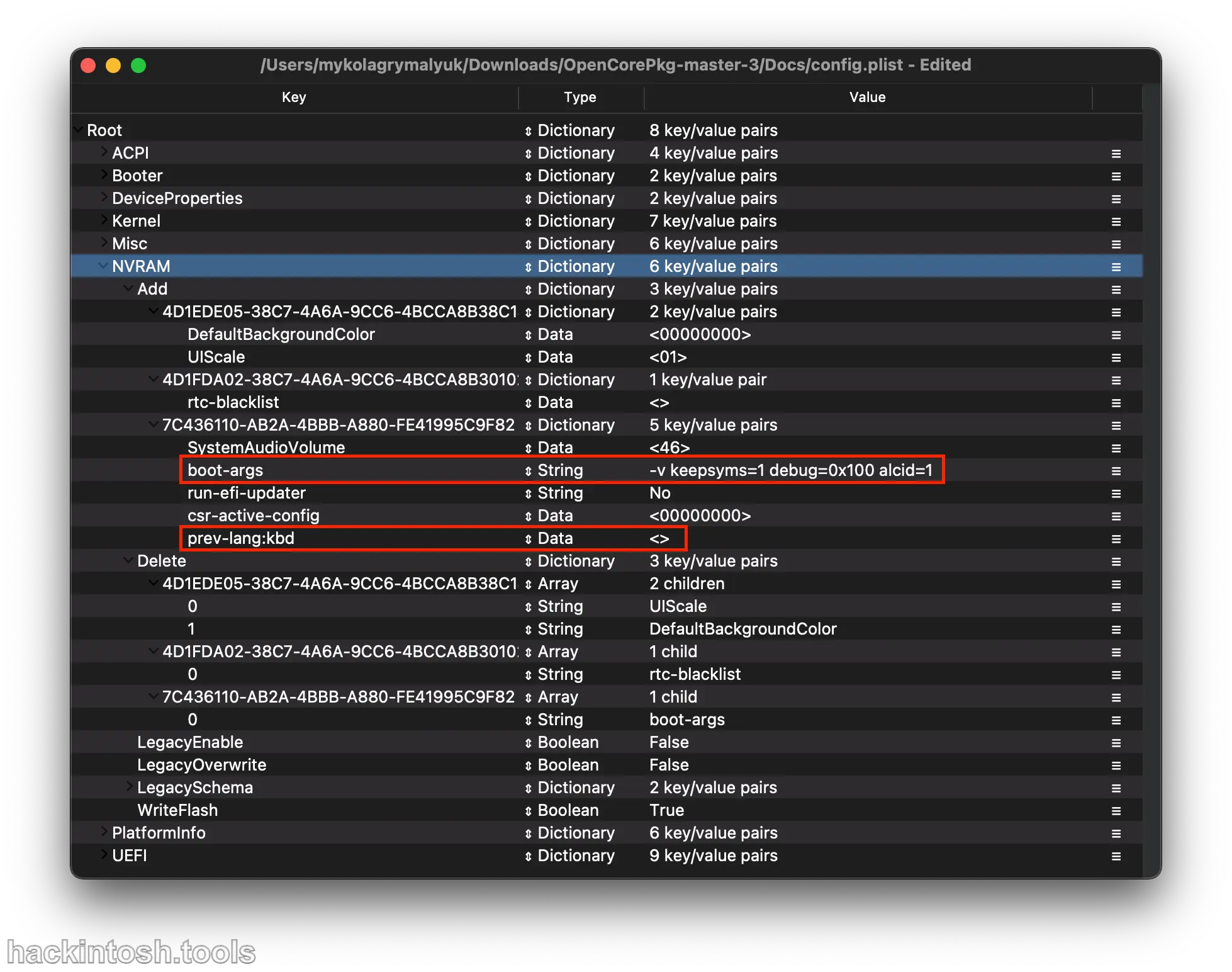This screenshot has width=1232, height=972.
Task: Click the config.plist window title
Action: click(615, 65)
